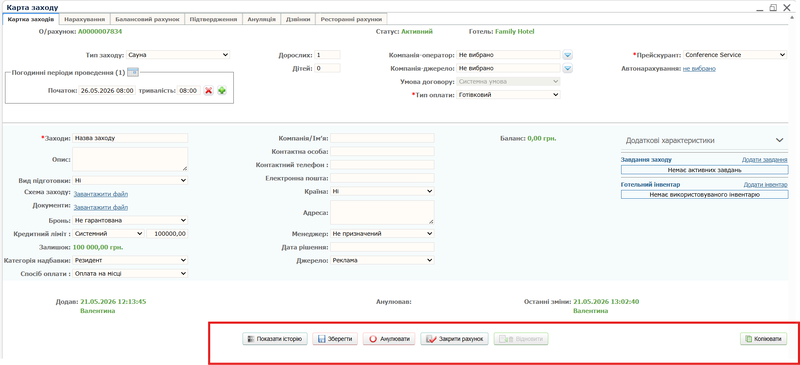Open Спосіб оплати dropdown
The width and height of the screenshot is (800, 365).
click(x=130, y=274)
